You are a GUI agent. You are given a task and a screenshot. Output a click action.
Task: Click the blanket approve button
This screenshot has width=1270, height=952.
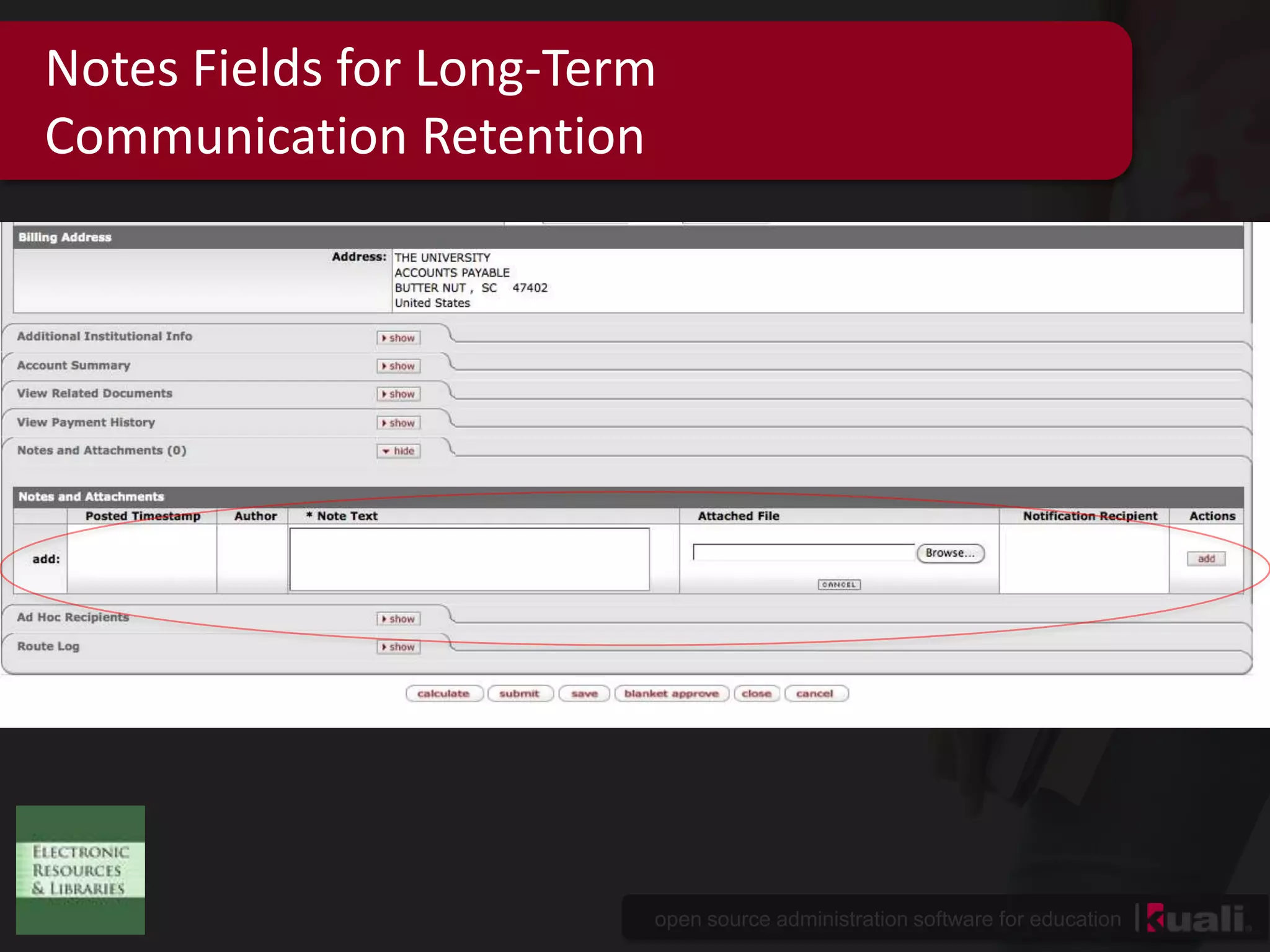[x=671, y=694]
